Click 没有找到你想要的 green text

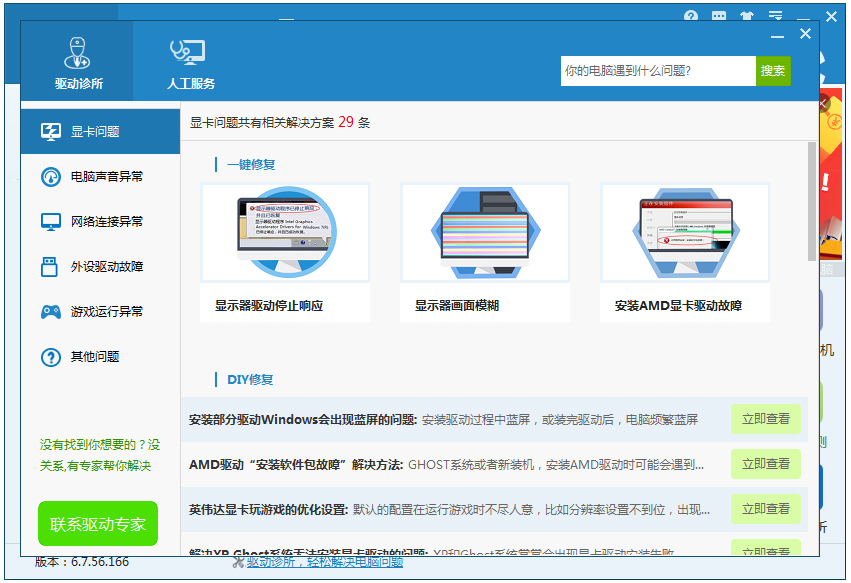pyautogui.click(x=100, y=455)
